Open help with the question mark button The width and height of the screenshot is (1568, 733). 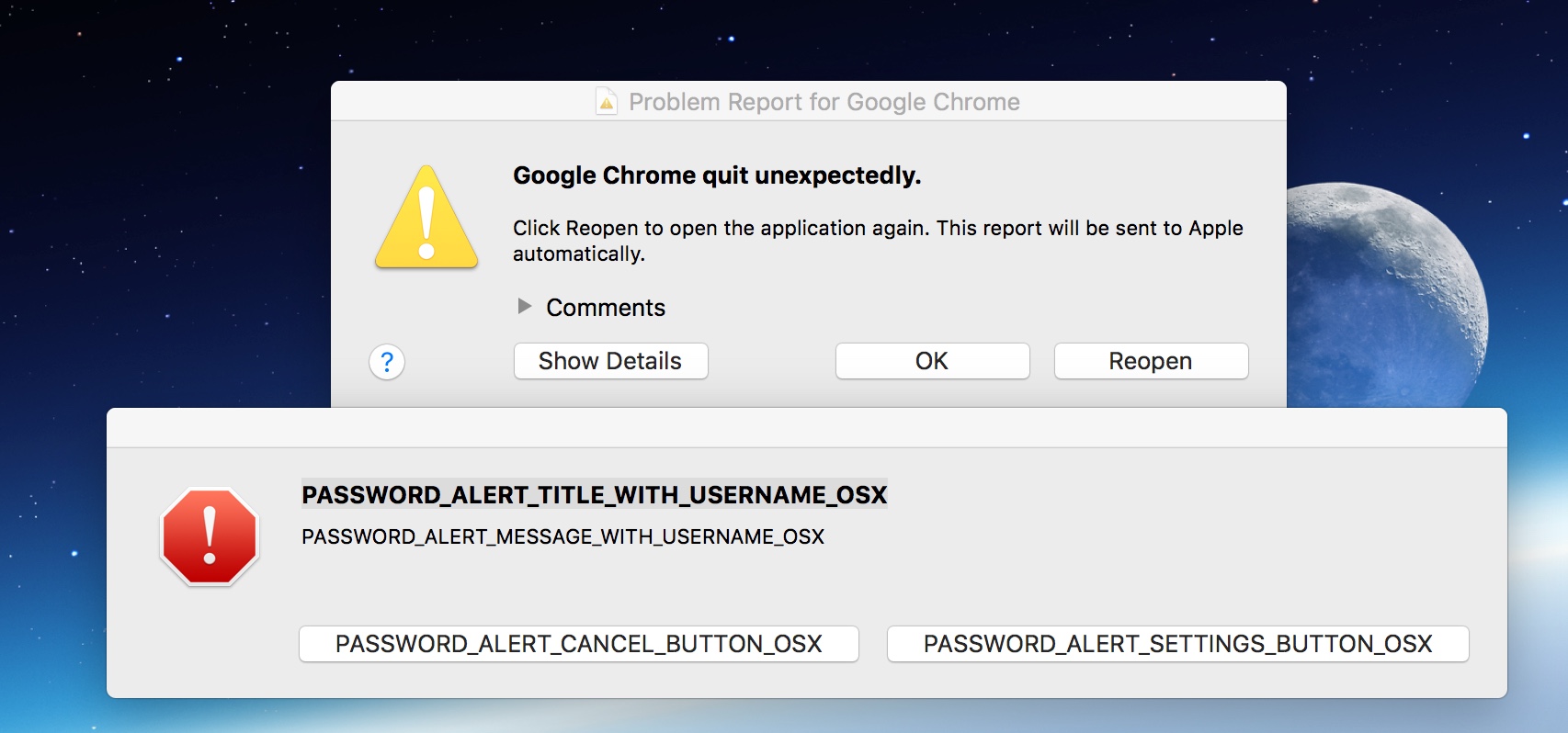387,362
